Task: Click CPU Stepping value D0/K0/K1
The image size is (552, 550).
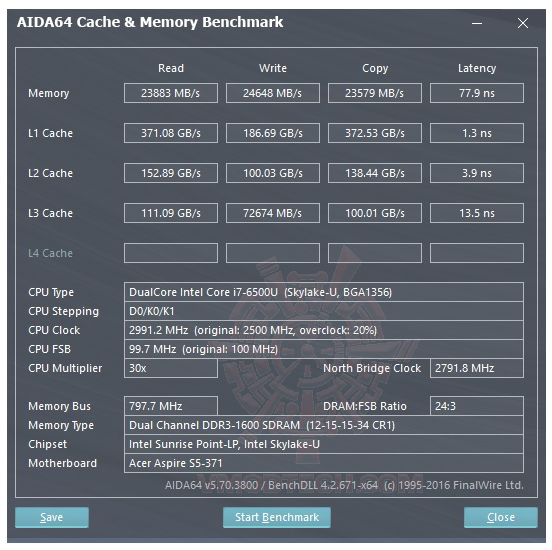Action: pyautogui.click(x=324, y=311)
